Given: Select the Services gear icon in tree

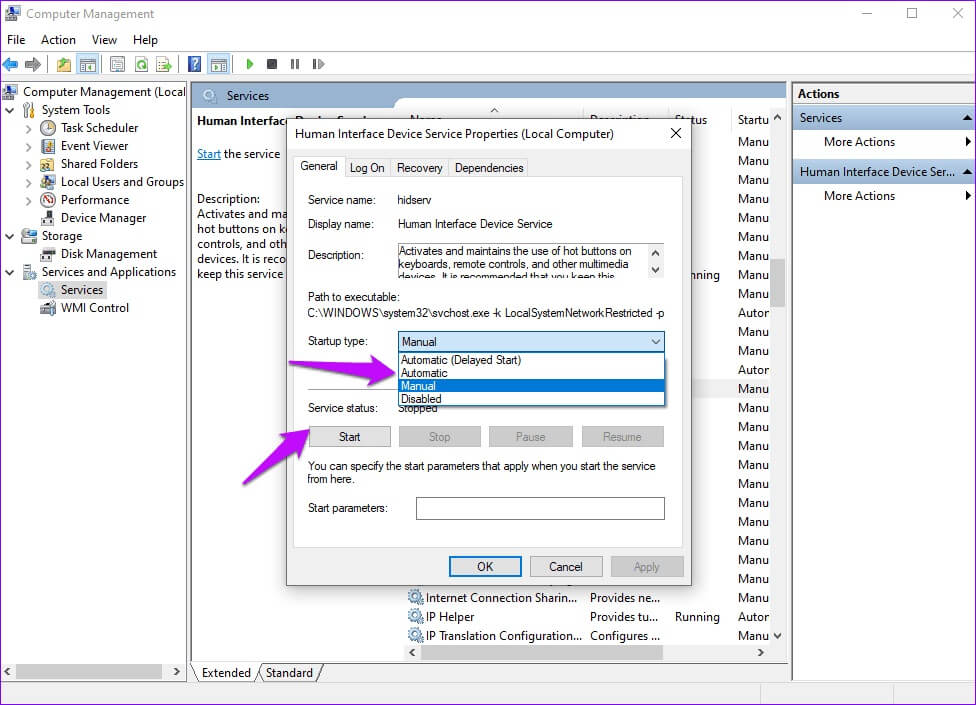Looking at the screenshot, I should click(48, 290).
